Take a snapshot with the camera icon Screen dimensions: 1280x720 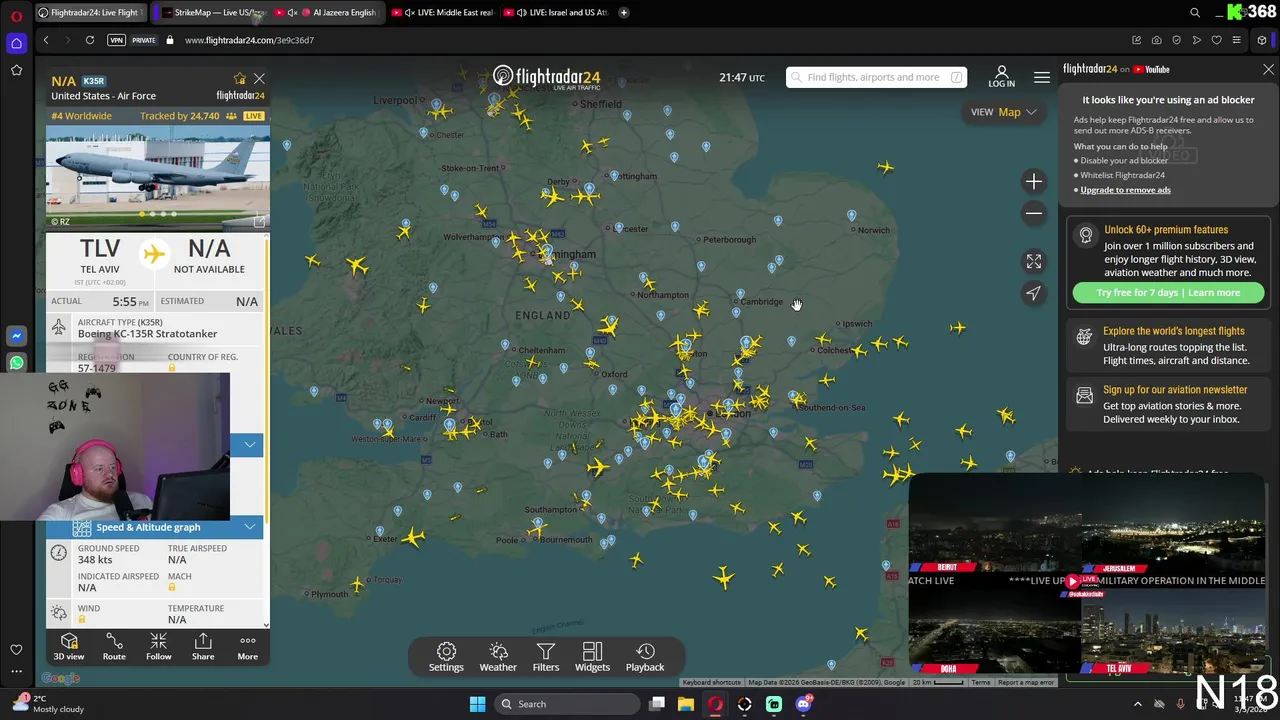click(1156, 40)
